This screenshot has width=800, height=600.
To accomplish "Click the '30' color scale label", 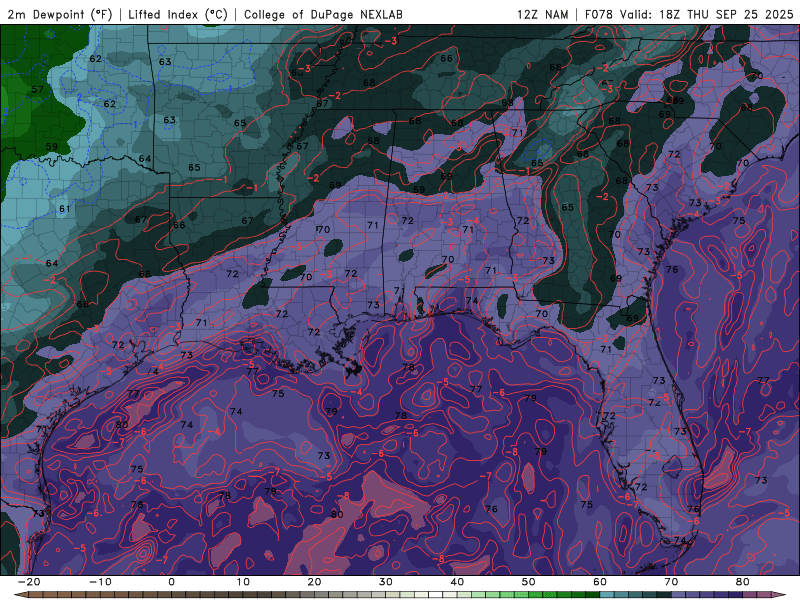I will click(x=386, y=582).
